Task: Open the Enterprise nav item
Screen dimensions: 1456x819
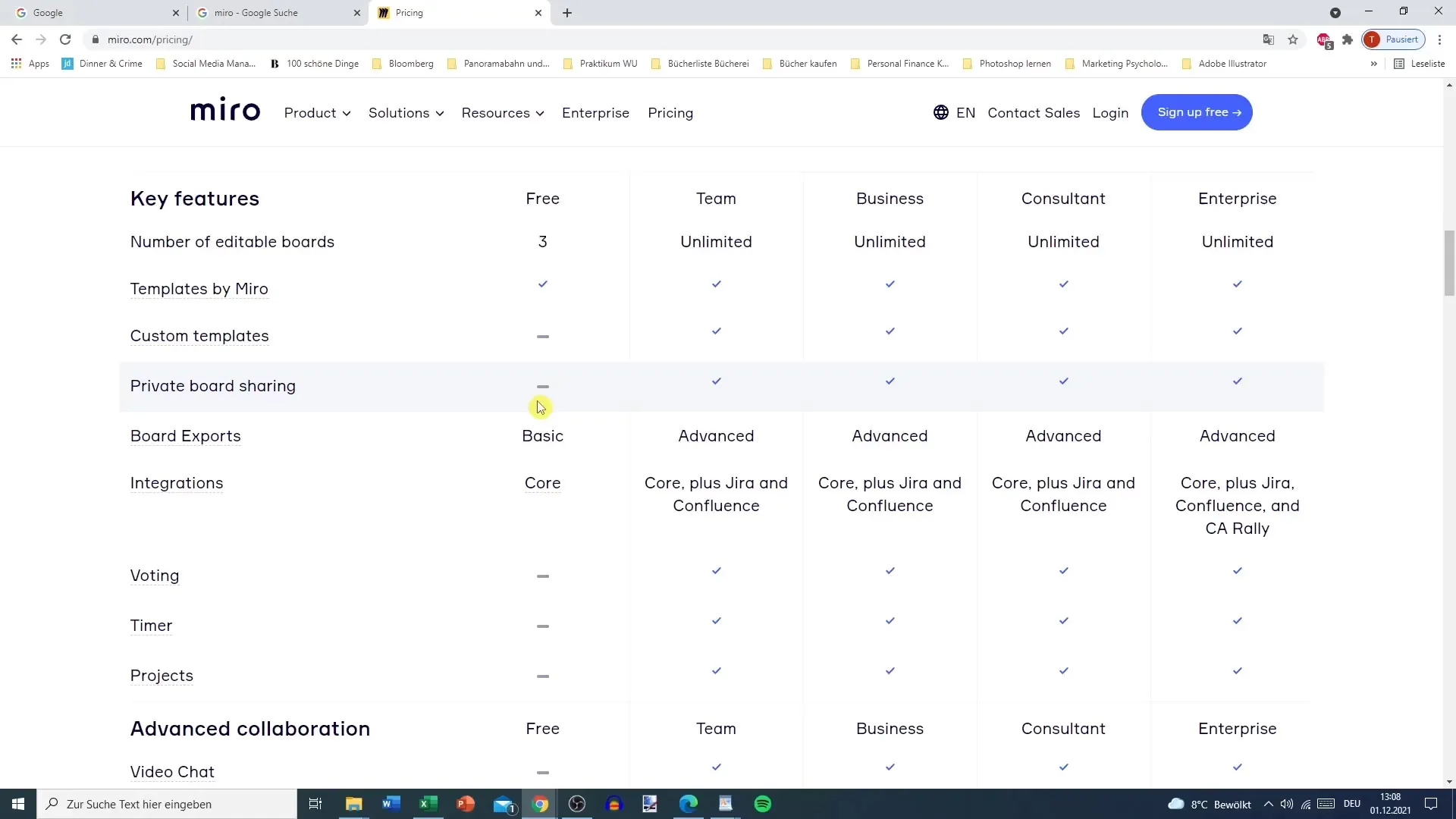Action: (595, 113)
